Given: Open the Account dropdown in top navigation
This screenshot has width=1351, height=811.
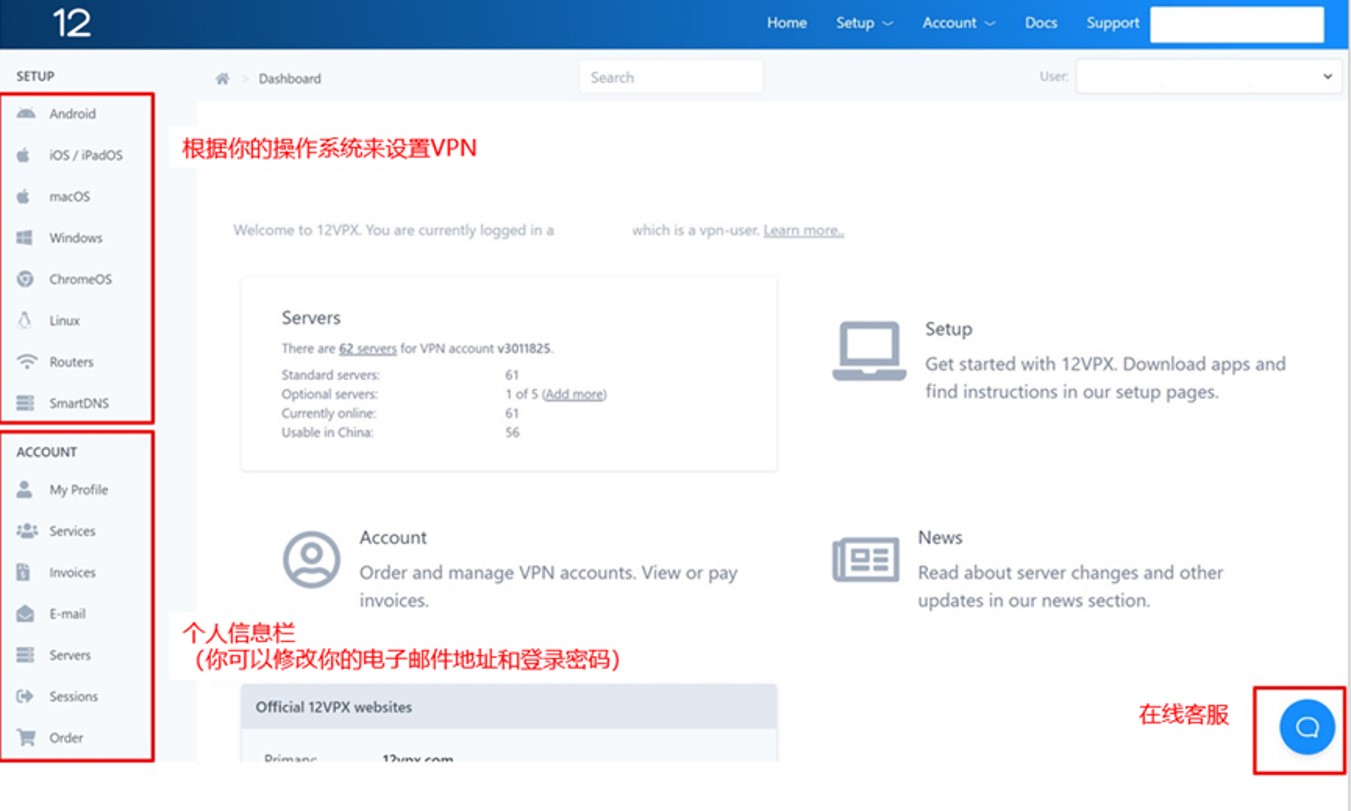Looking at the screenshot, I should click(958, 23).
